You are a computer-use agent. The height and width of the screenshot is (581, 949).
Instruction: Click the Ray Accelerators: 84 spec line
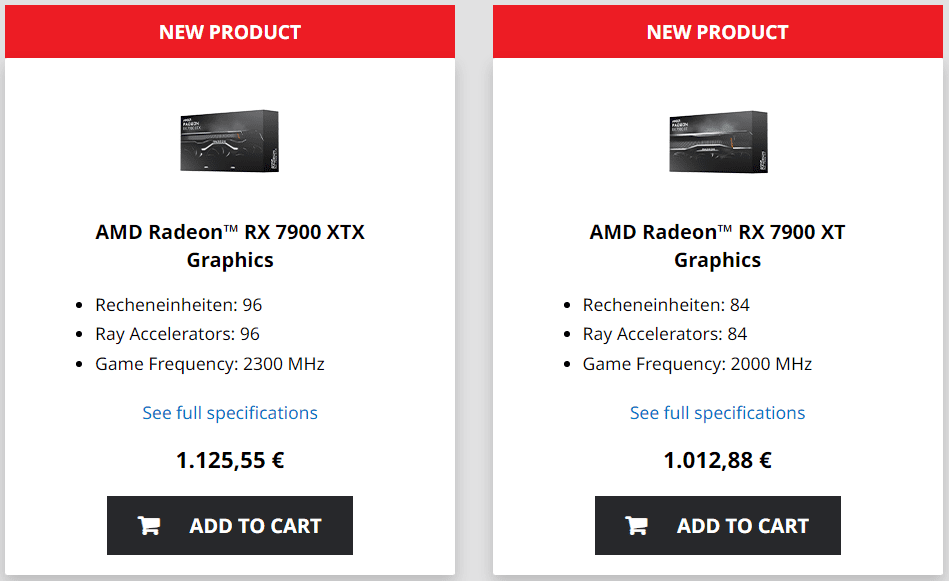[665, 334]
